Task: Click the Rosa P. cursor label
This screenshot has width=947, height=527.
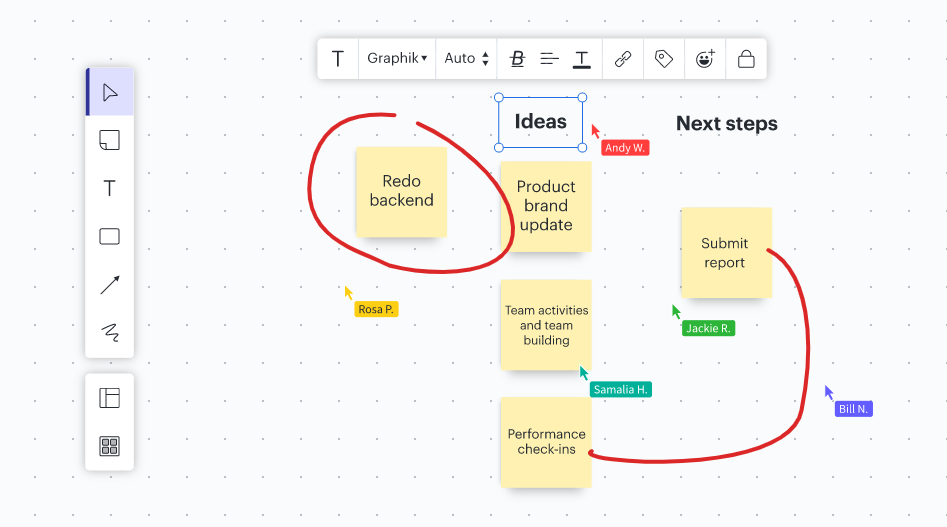Action: pyautogui.click(x=376, y=309)
